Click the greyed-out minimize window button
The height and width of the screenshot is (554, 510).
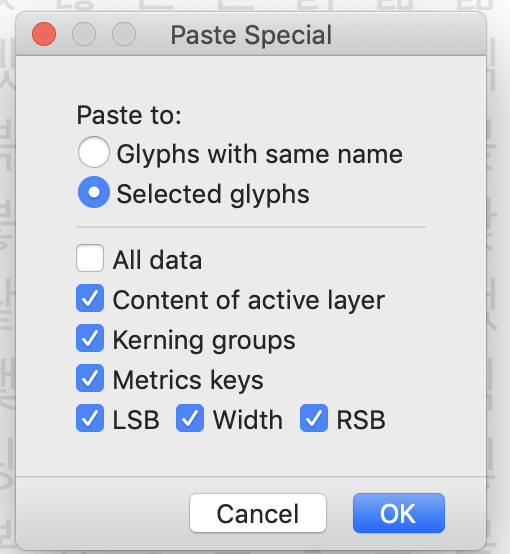click(84, 34)
